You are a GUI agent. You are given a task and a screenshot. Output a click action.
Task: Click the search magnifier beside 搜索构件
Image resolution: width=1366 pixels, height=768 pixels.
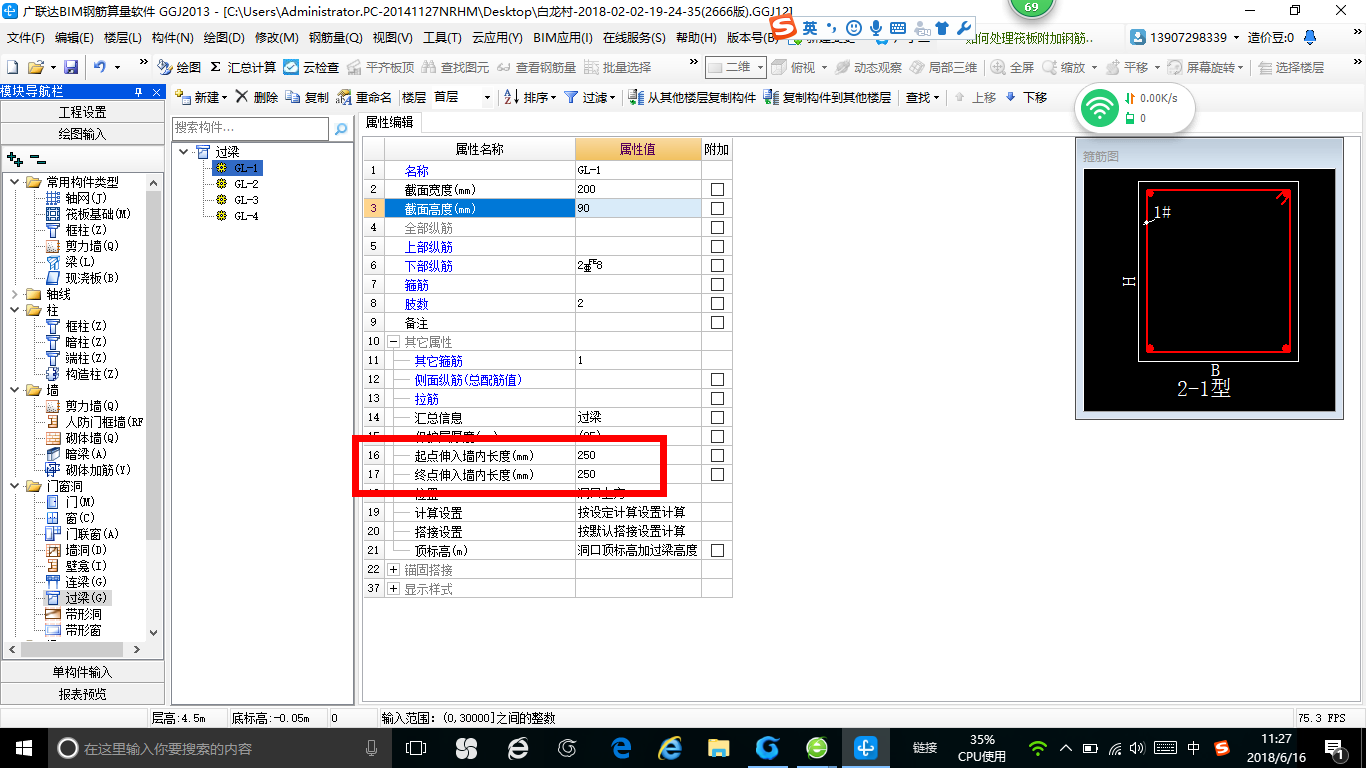341,128
